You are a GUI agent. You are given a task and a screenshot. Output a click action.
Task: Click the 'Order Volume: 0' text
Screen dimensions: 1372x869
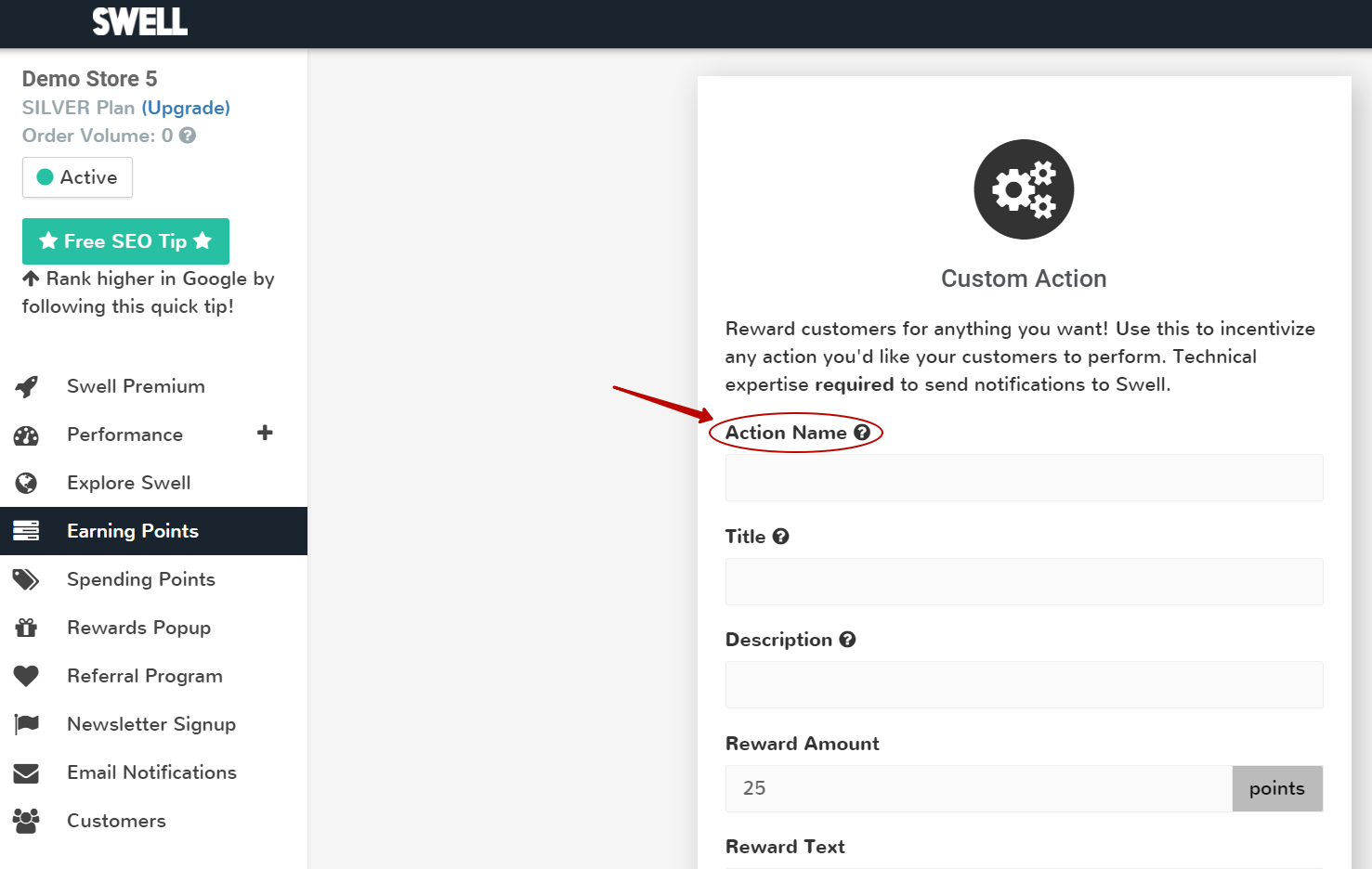coord(98,136)
